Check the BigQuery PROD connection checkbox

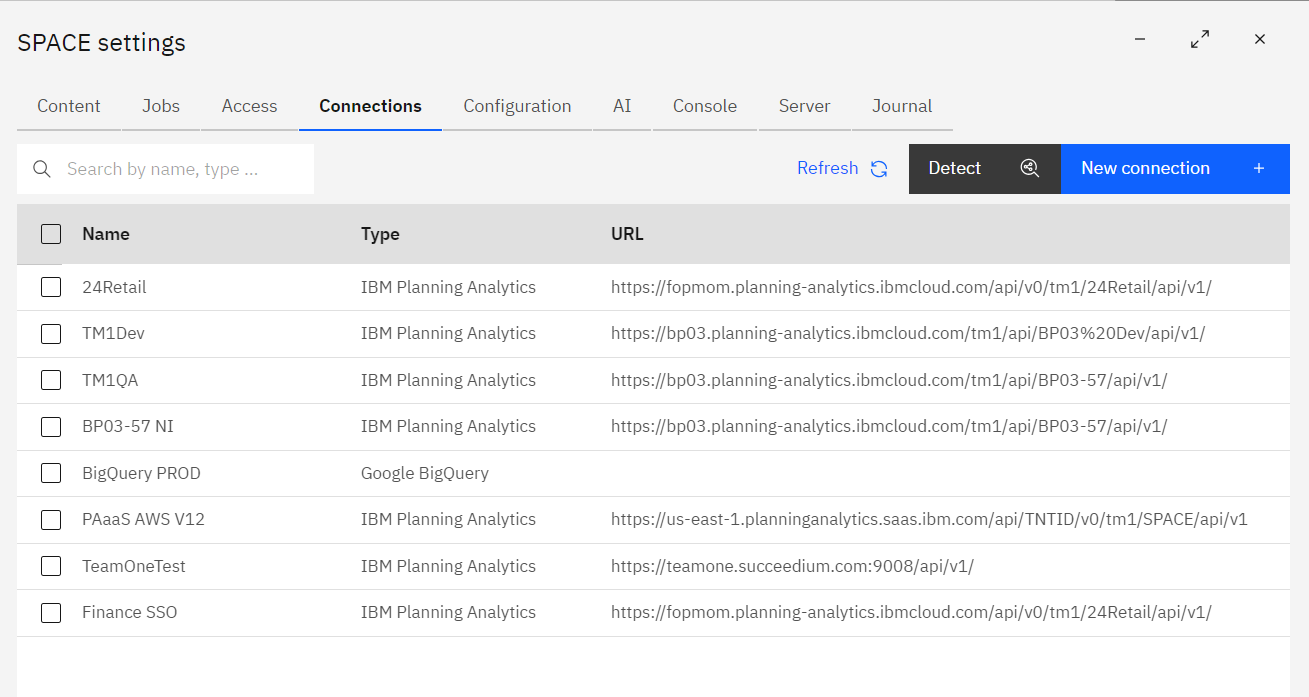(x=51, y=473)
